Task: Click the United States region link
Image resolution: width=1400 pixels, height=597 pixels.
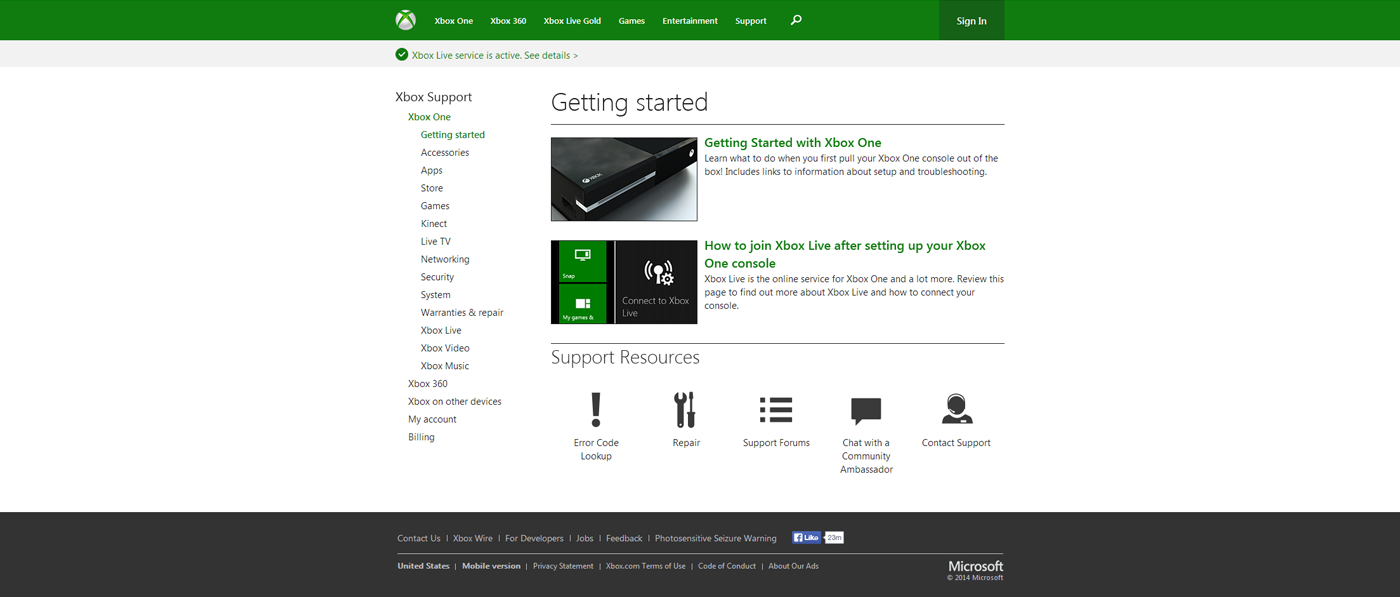Action: coord(424,566)
